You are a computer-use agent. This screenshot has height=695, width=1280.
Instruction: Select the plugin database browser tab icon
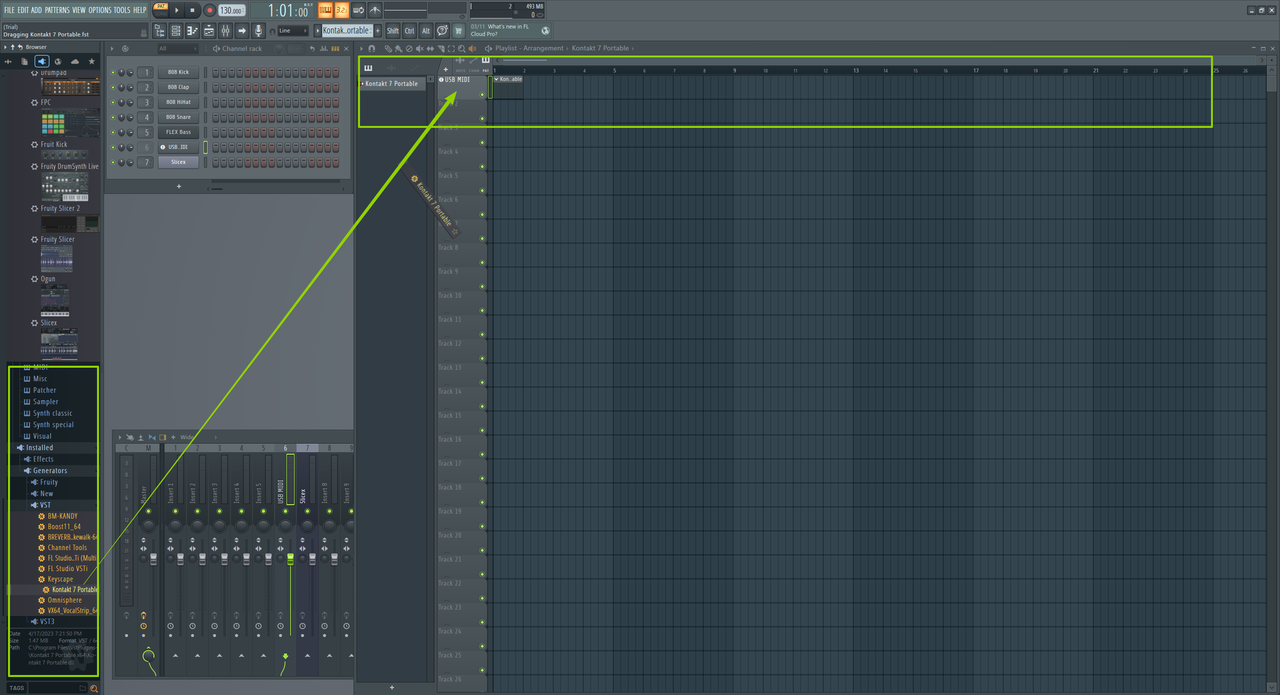[42, 61]
